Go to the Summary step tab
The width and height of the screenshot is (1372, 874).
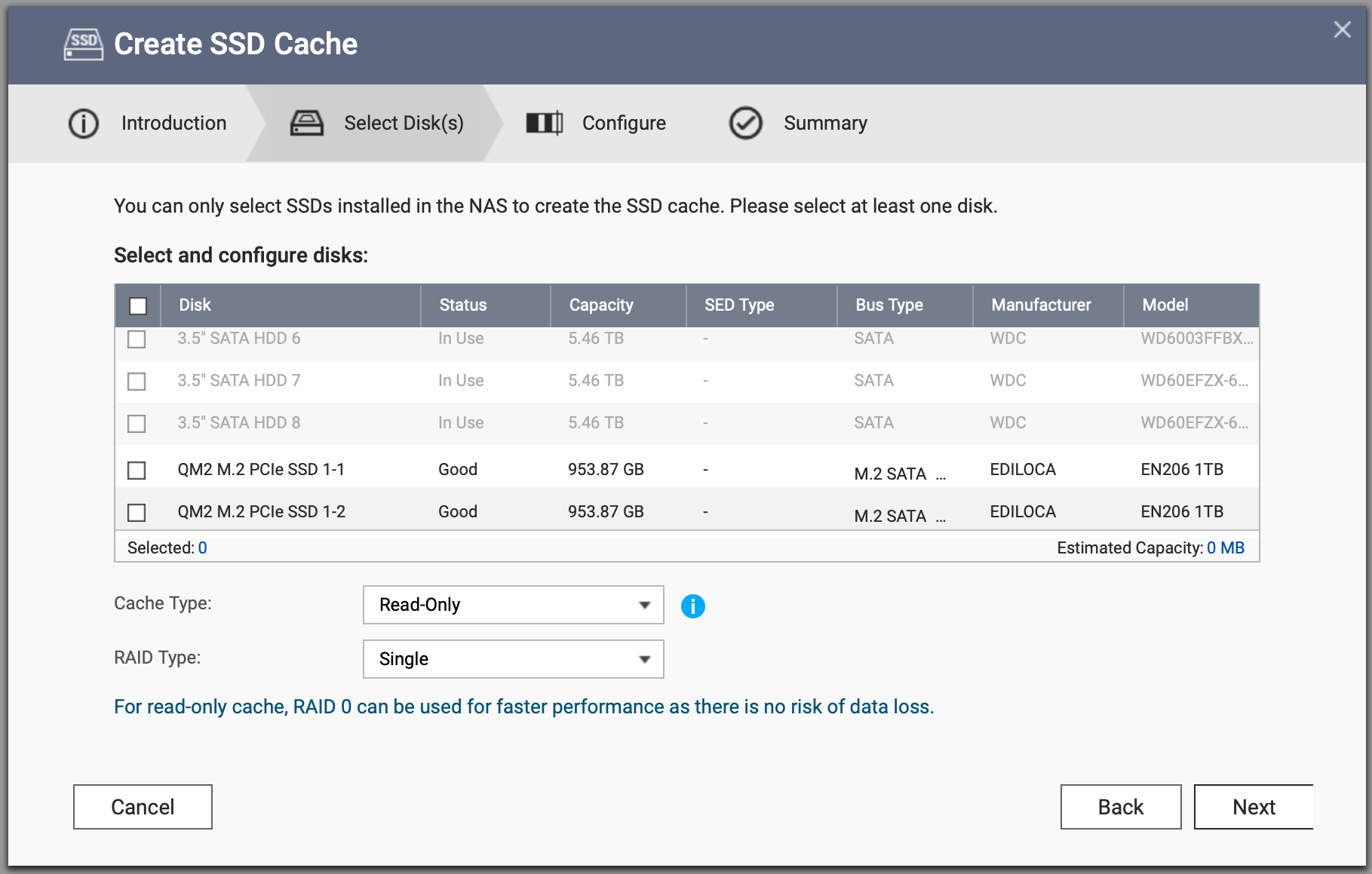[798, 123]
